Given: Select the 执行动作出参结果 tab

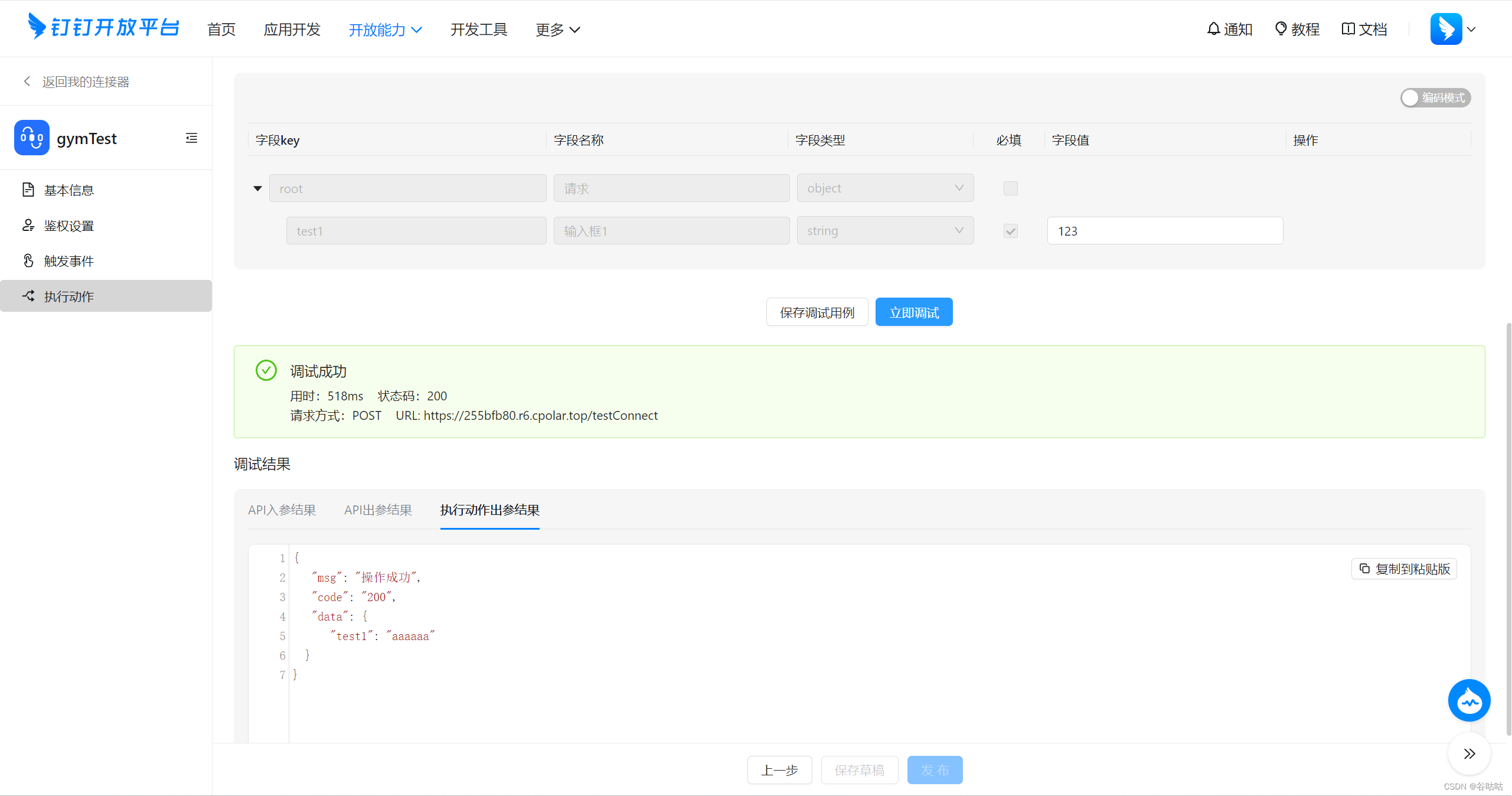Looking at the screenshot, I should click(489, 510).
